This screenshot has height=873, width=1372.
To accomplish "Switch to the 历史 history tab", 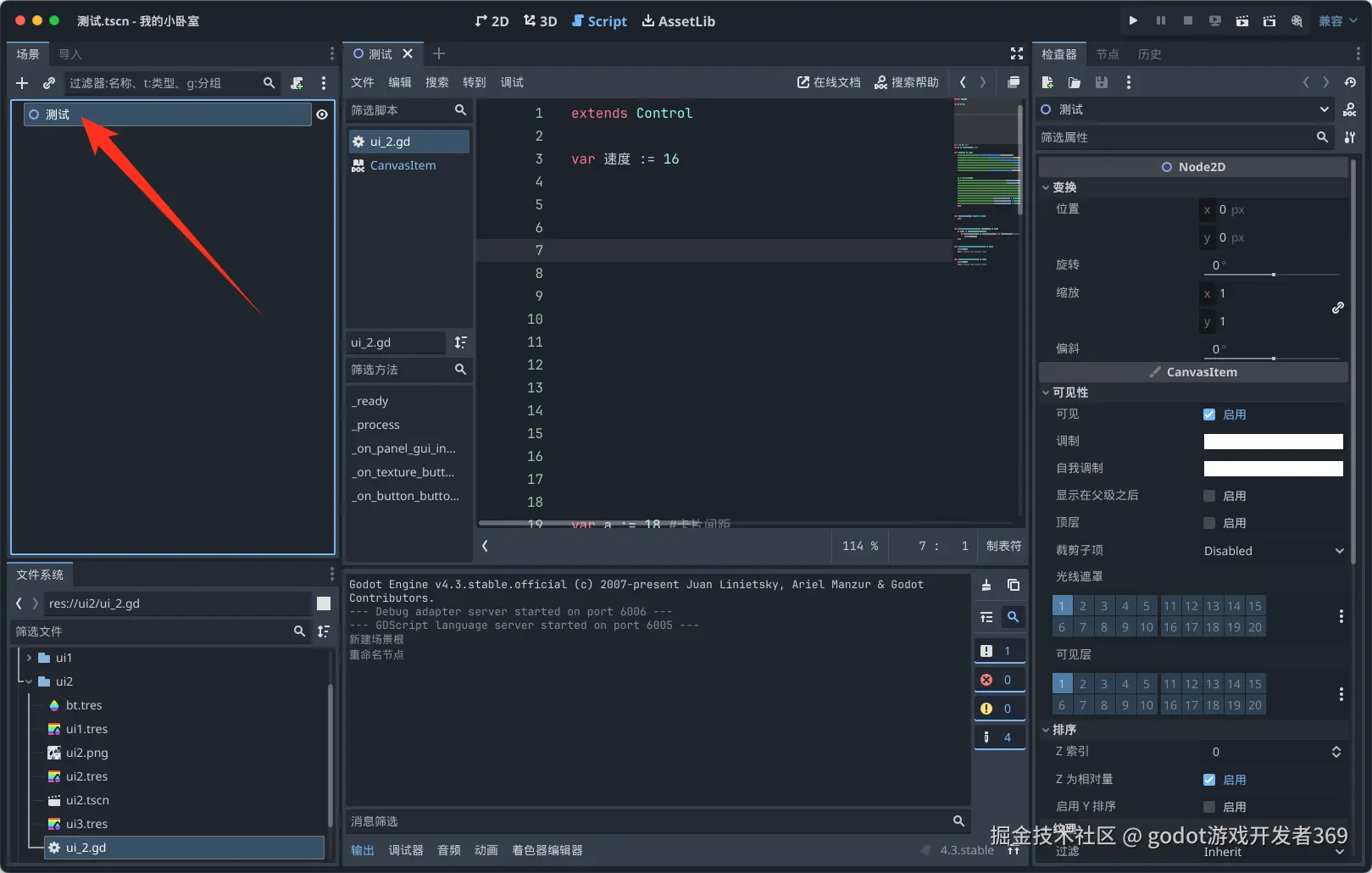I will (1150, 54).
